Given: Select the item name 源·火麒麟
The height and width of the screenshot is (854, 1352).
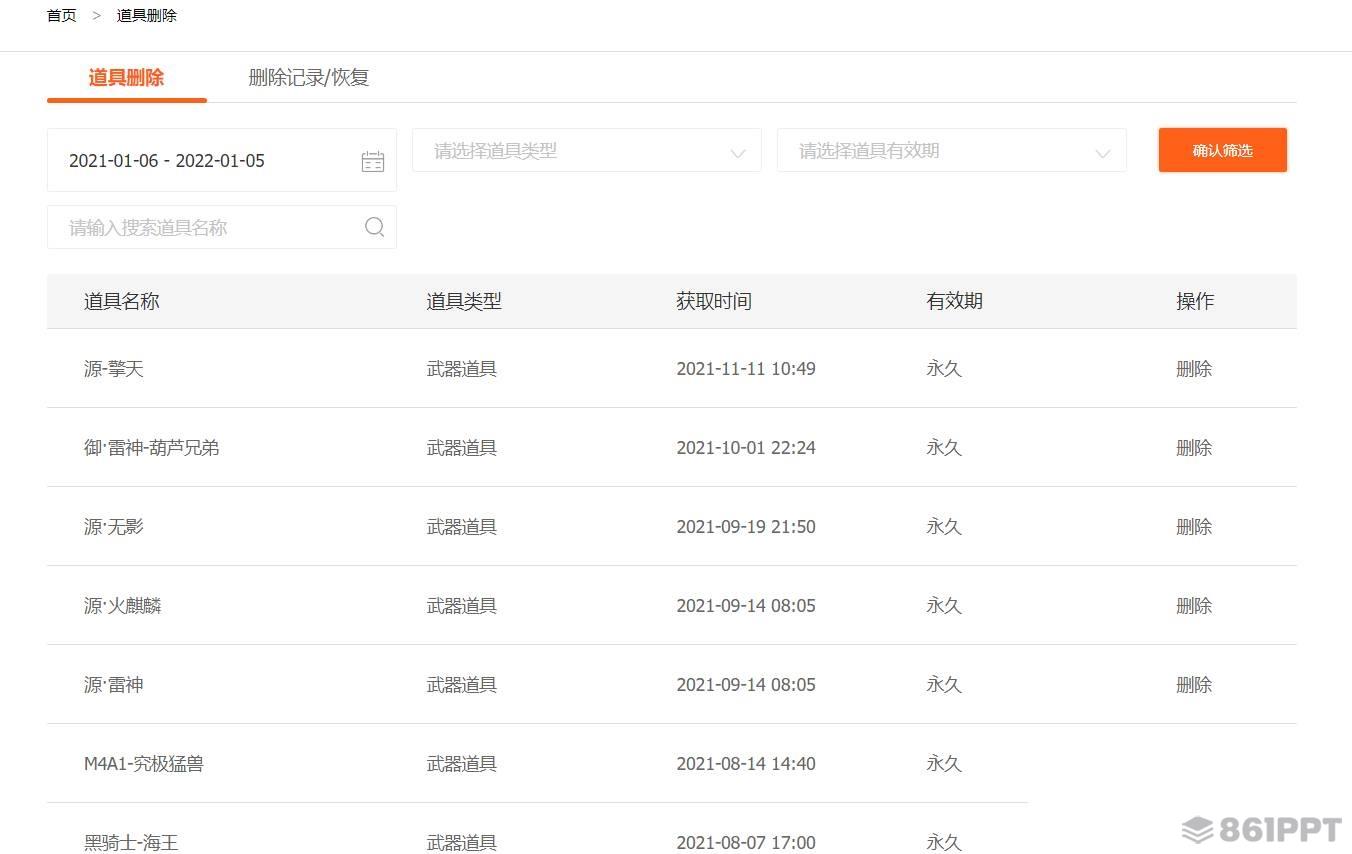Looking at the screenshot, I should (123, 606).
